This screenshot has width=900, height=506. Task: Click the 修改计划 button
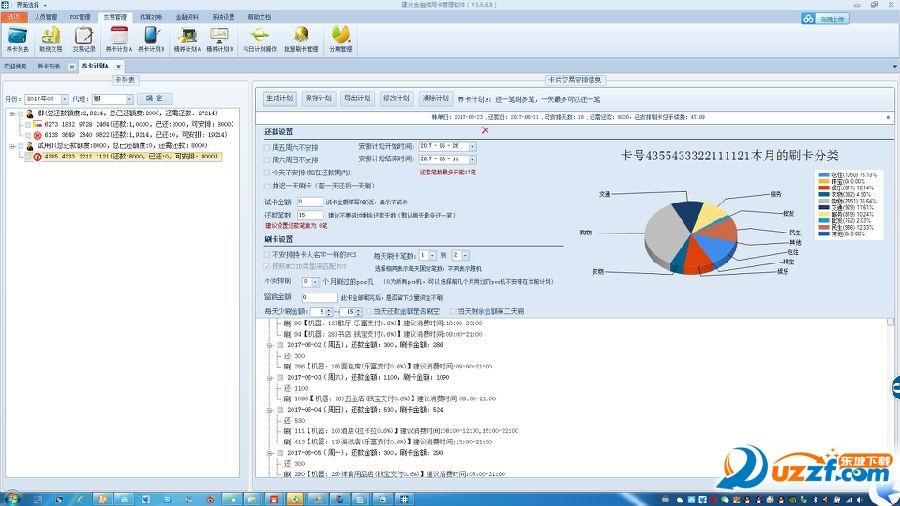click(x=396, y=99)
